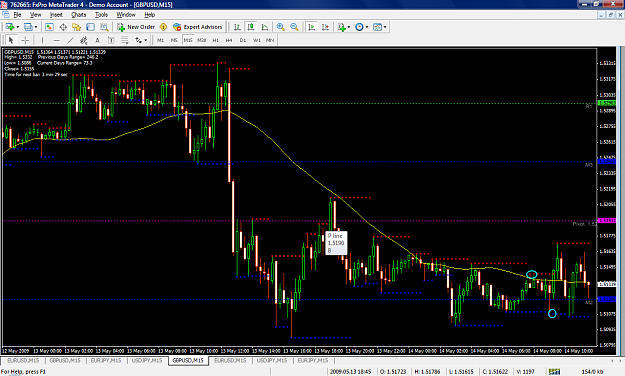Switch to W1 timeframe
Image resolution: width=625 pixels, height=376 pixels.
[x=257, y=40]
